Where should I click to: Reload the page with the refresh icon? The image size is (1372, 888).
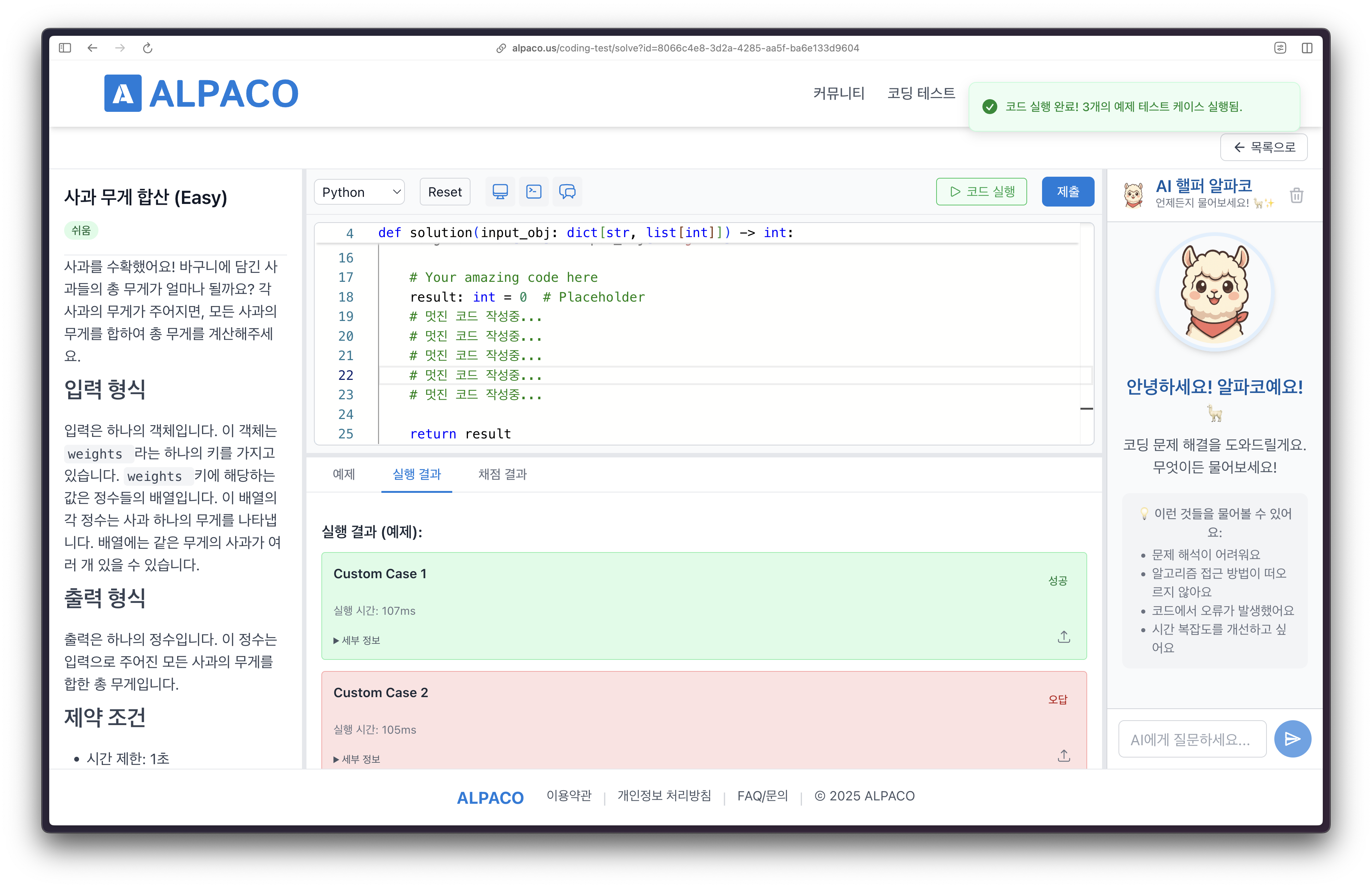point(148,48)
